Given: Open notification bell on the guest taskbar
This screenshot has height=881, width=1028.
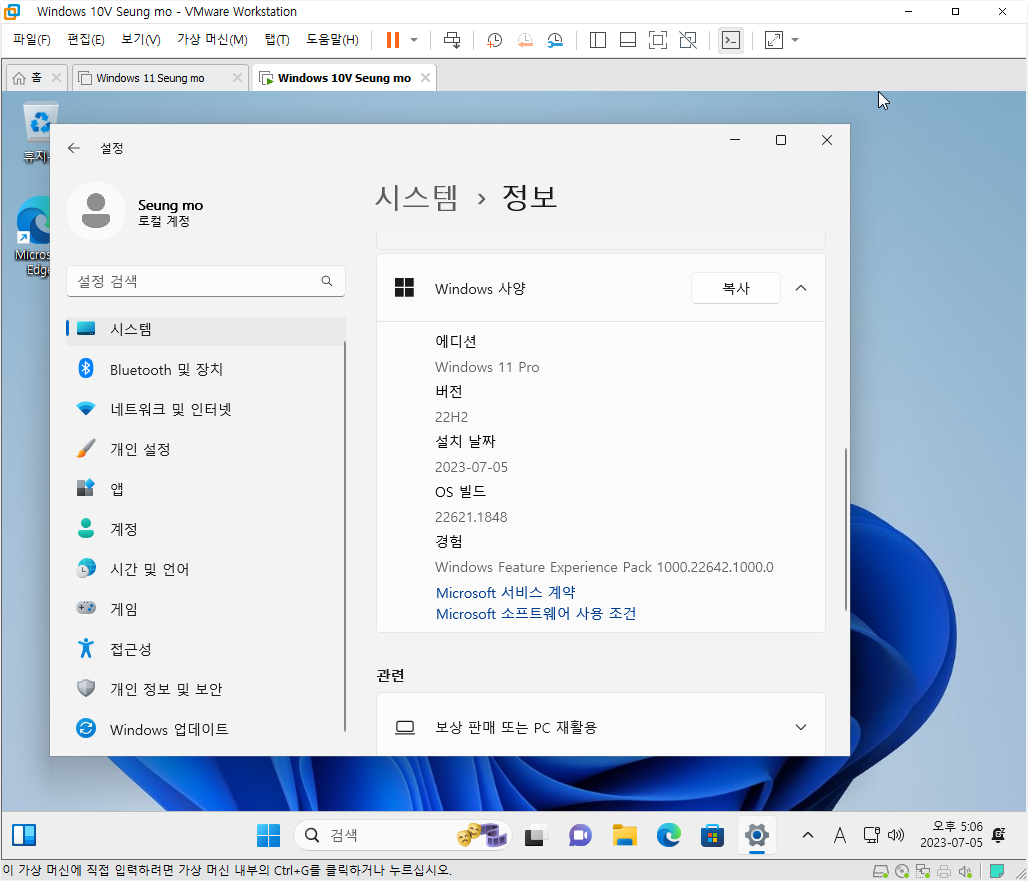Looking at the screenshot, I should [998, 834].
